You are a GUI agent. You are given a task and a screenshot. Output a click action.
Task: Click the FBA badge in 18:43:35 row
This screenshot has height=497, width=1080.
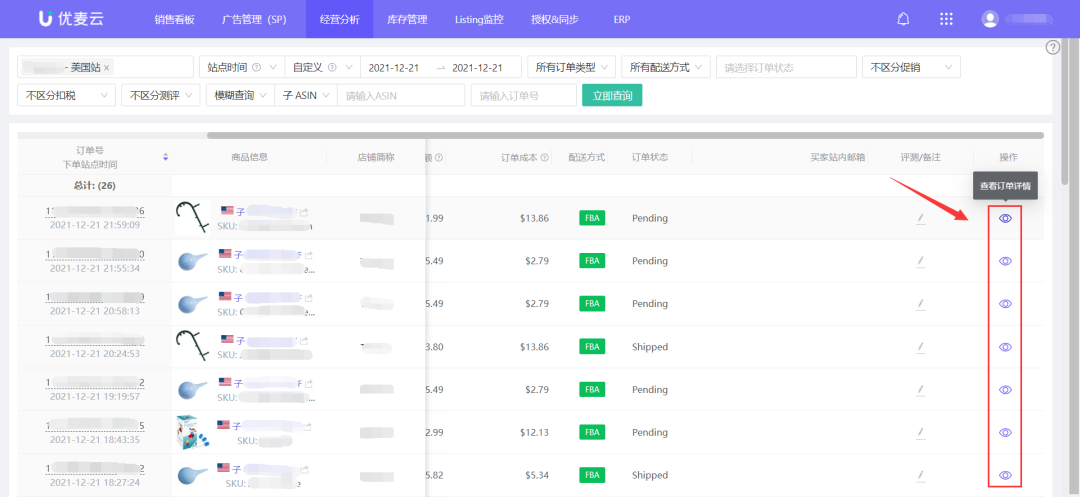(592, 432)
